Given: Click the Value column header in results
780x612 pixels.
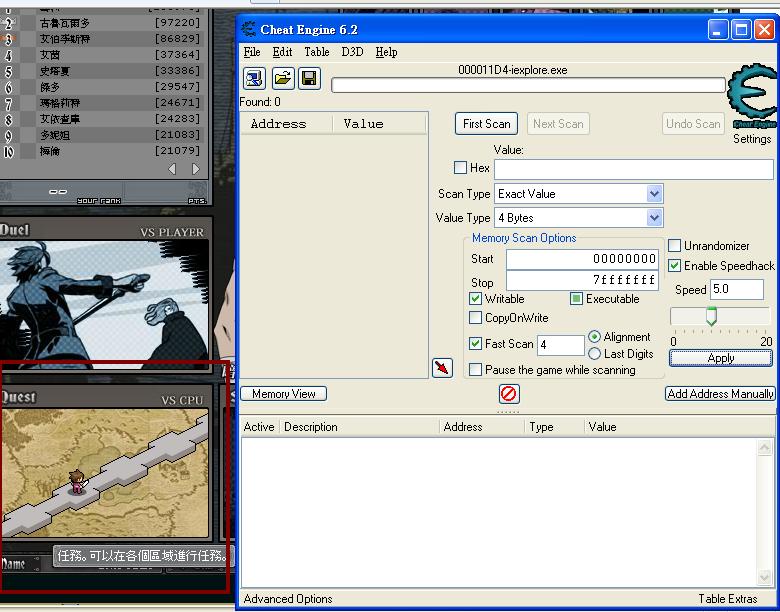Looking at the screenshot, I should pyautogui.click(x=380, y=124).
